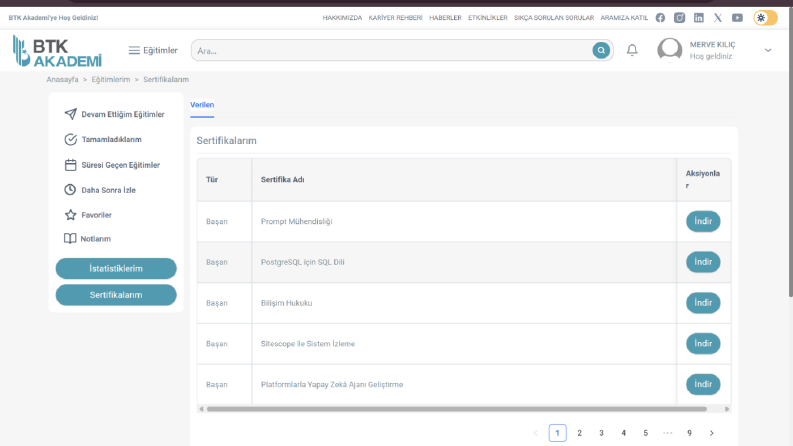The height and width of the screenshot is (446, 793).
Task: Click the page vertical scrollbar
Action: click(x=790, y=152)
